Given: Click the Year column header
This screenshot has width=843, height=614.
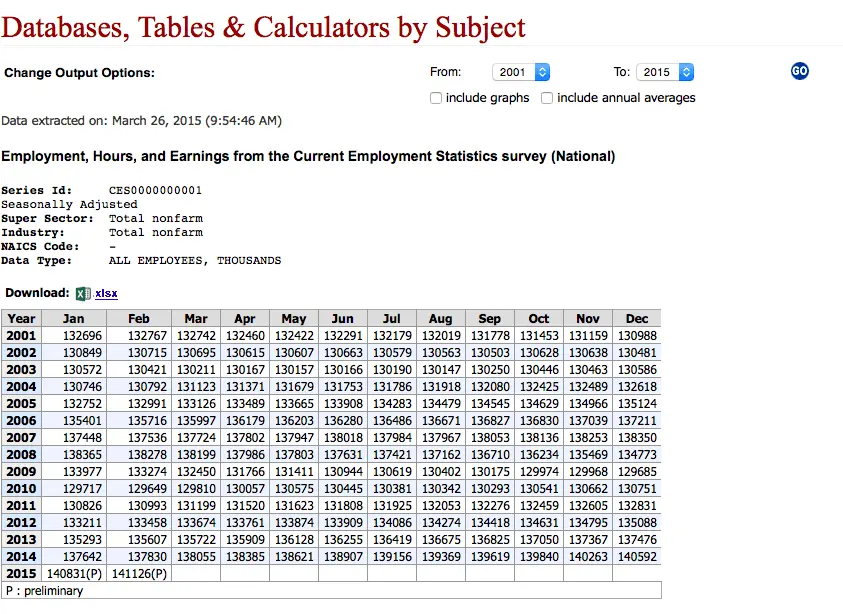Looking at the screenshot, I should click(22, 318).
